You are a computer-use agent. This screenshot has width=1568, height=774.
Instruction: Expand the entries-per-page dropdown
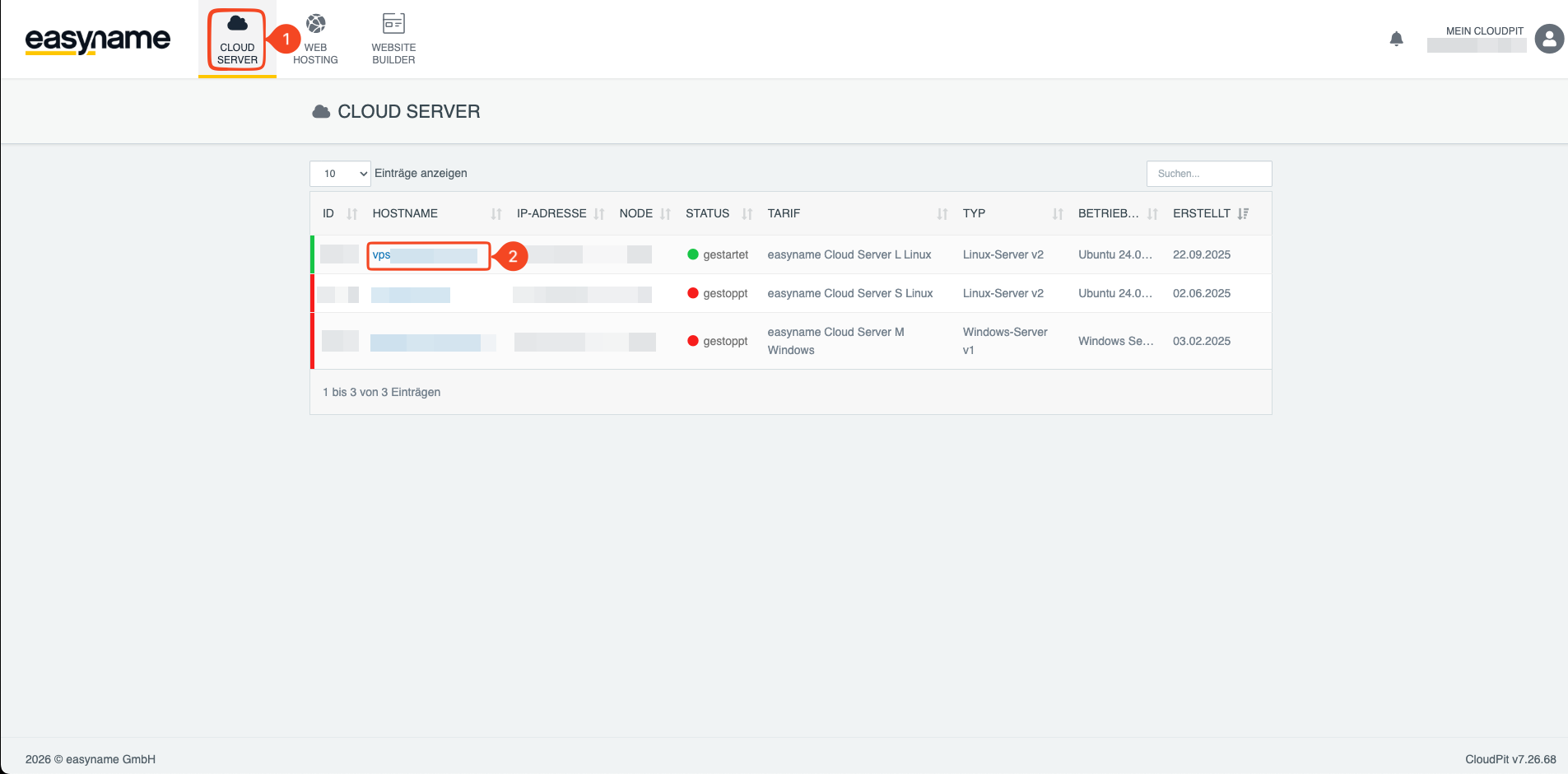pos(340,174)
